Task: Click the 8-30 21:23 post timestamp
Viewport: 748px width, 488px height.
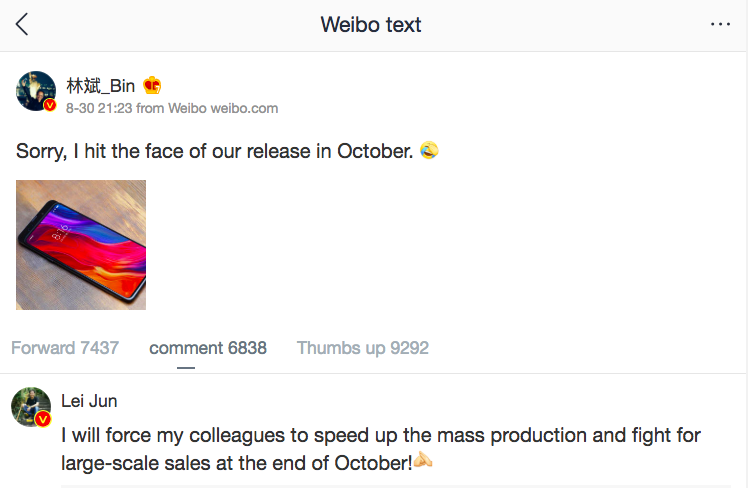Action: [98, 108]
